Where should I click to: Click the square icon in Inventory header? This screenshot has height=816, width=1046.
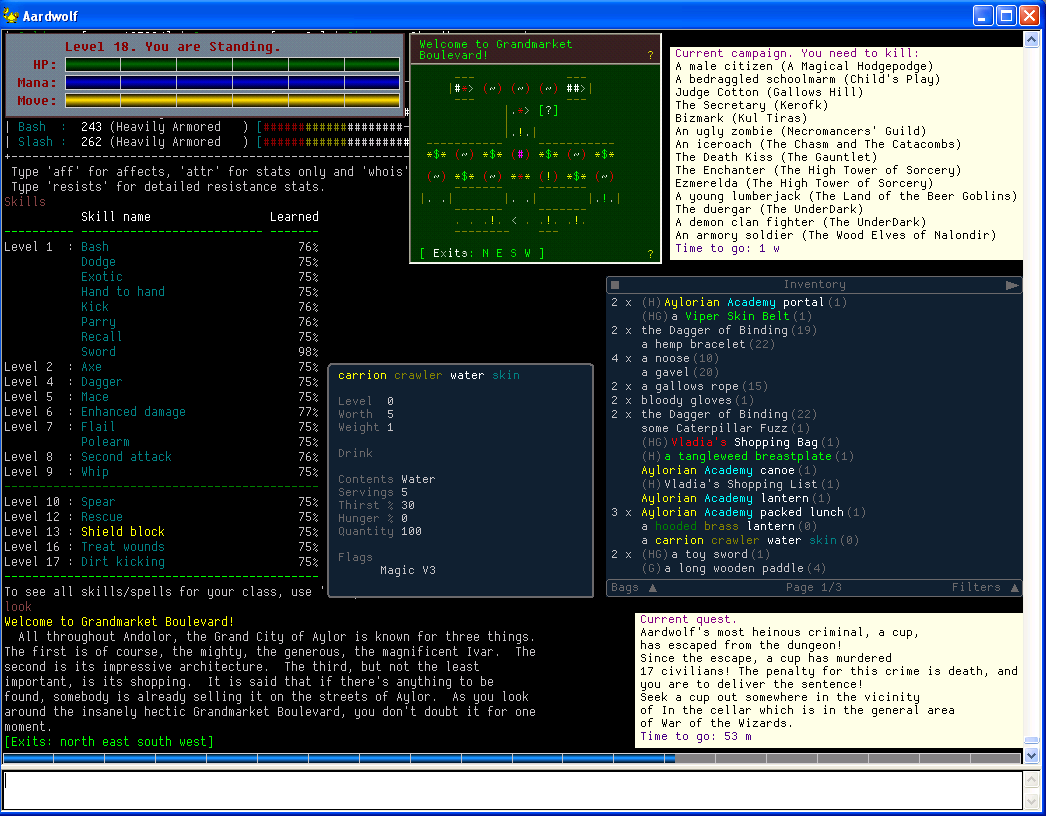(x=616, y=285)
